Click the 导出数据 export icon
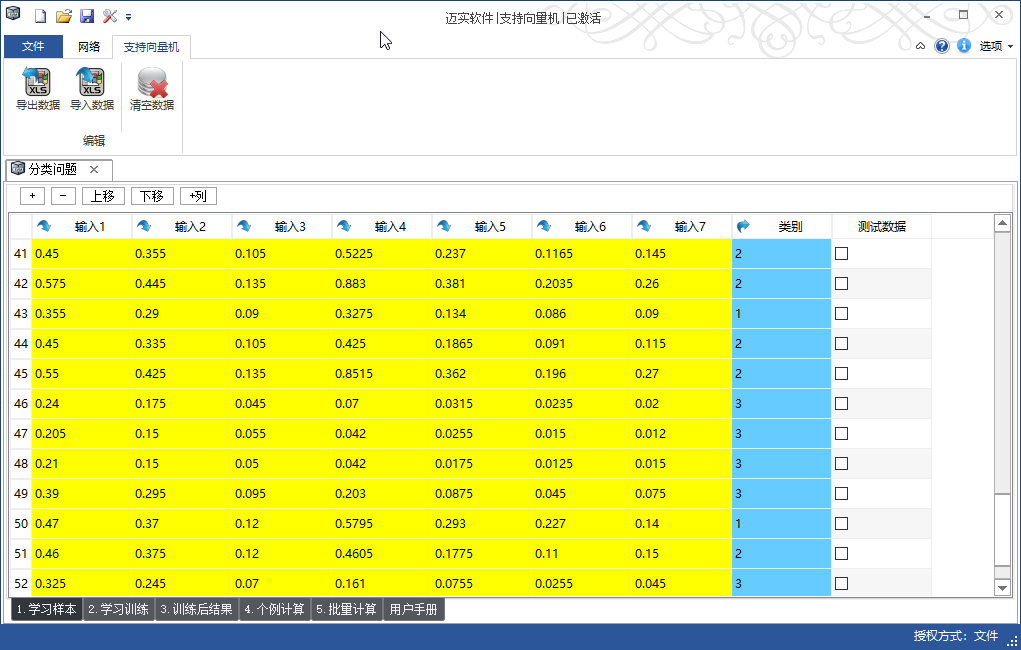Screen dimensions: 1021x650 [x=37, y=89]
